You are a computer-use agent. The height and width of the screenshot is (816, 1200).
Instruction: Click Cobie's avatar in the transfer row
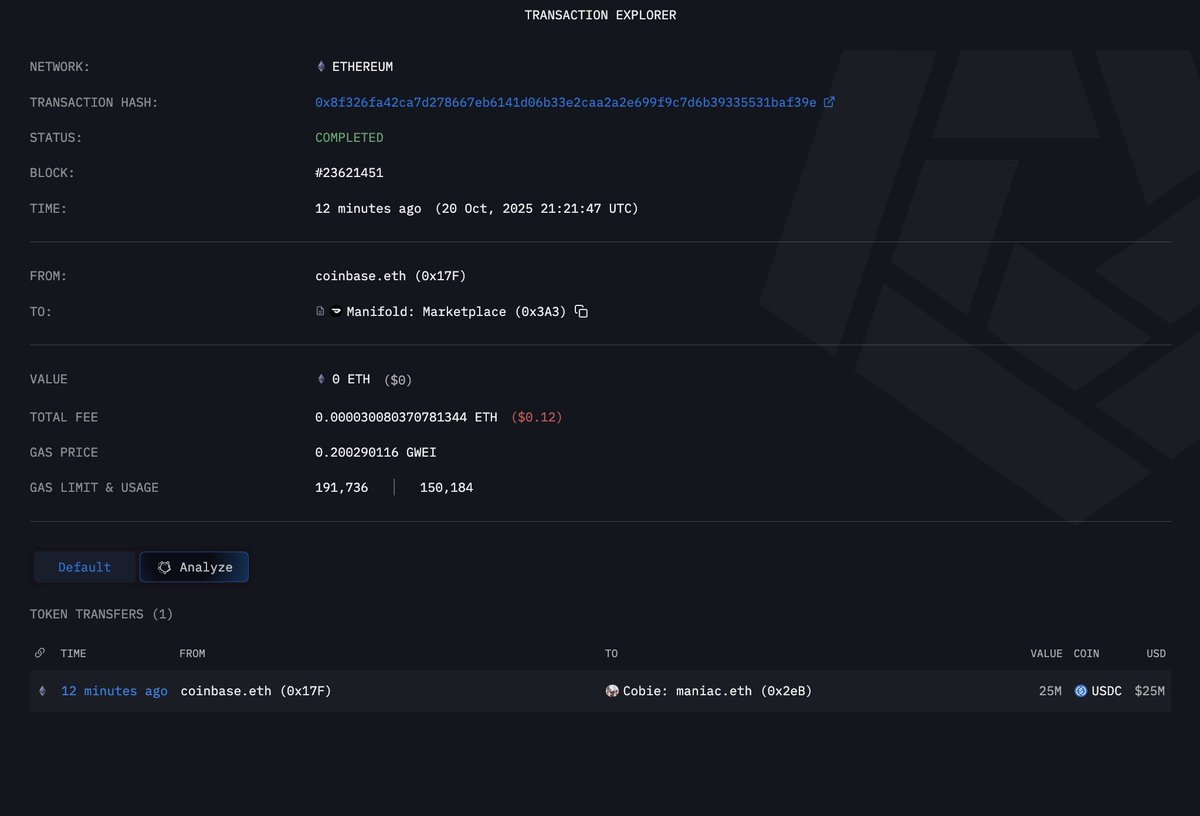point(612,690)
